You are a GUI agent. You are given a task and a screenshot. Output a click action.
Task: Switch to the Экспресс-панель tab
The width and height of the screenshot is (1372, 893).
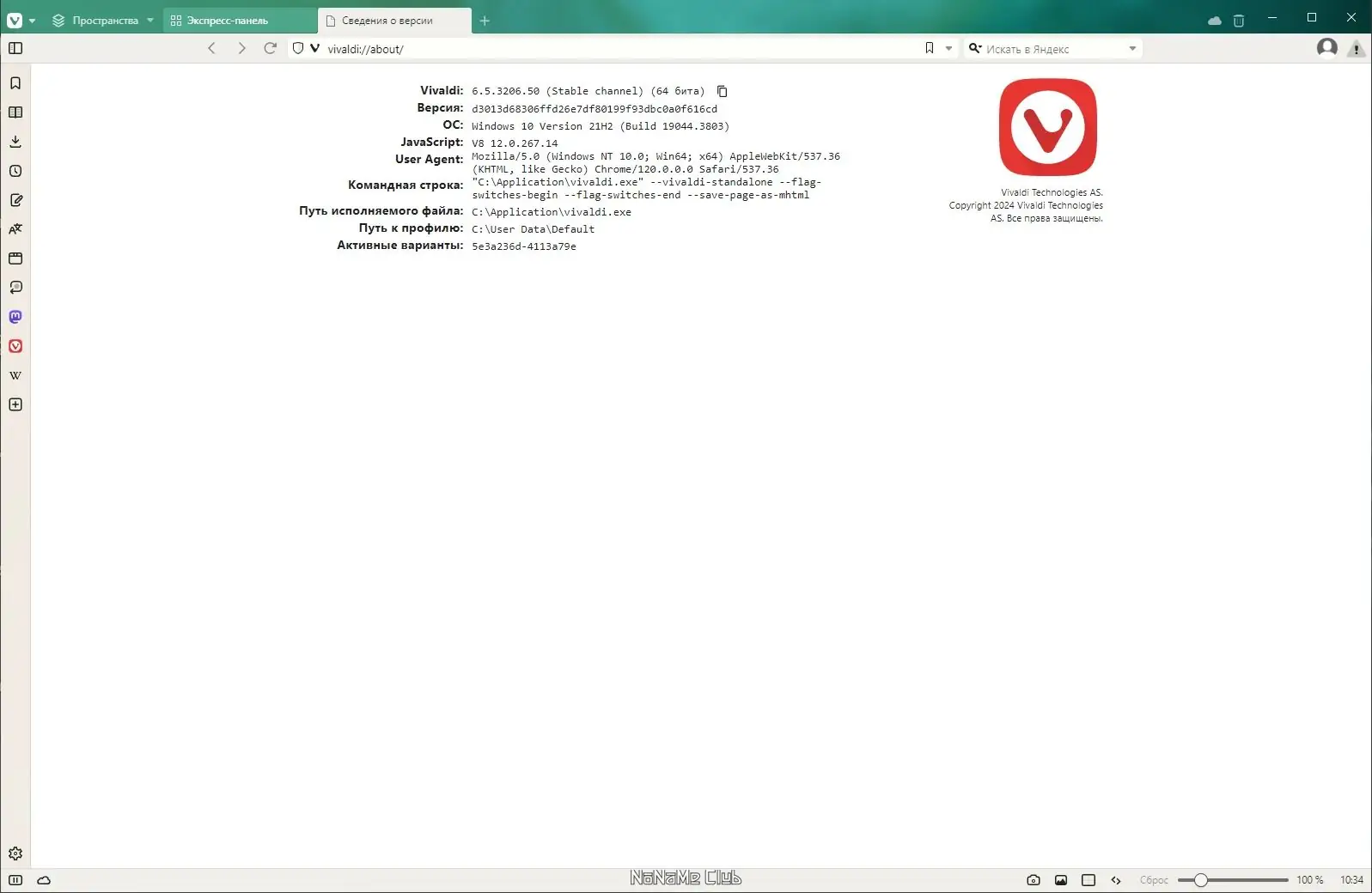pyautogui.click(x=240, y=21)
